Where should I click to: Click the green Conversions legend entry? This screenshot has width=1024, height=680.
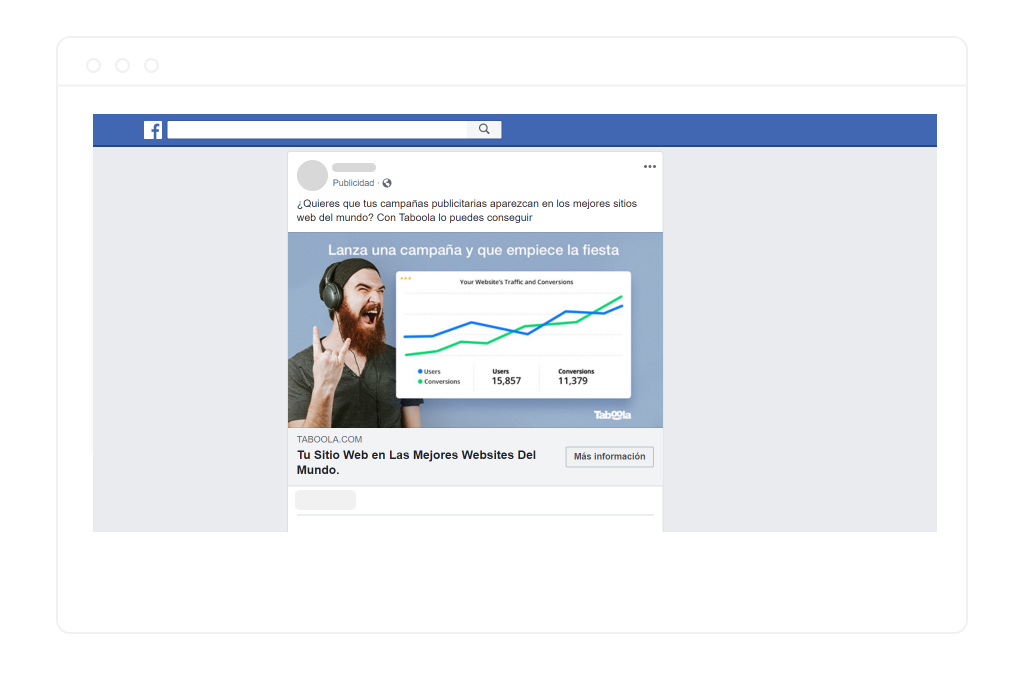pyautogui.click(x=439, y=381)
